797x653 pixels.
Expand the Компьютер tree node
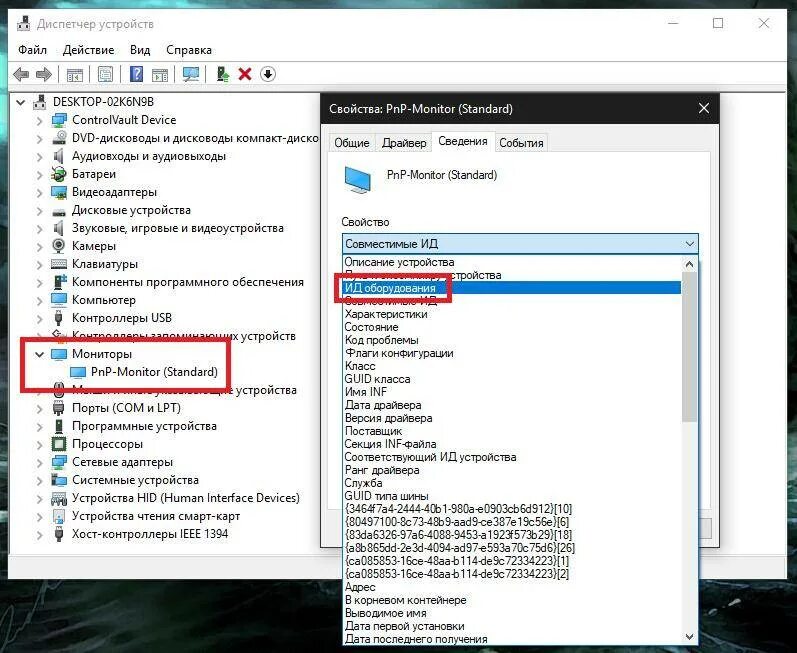click(x=40, y=300)
